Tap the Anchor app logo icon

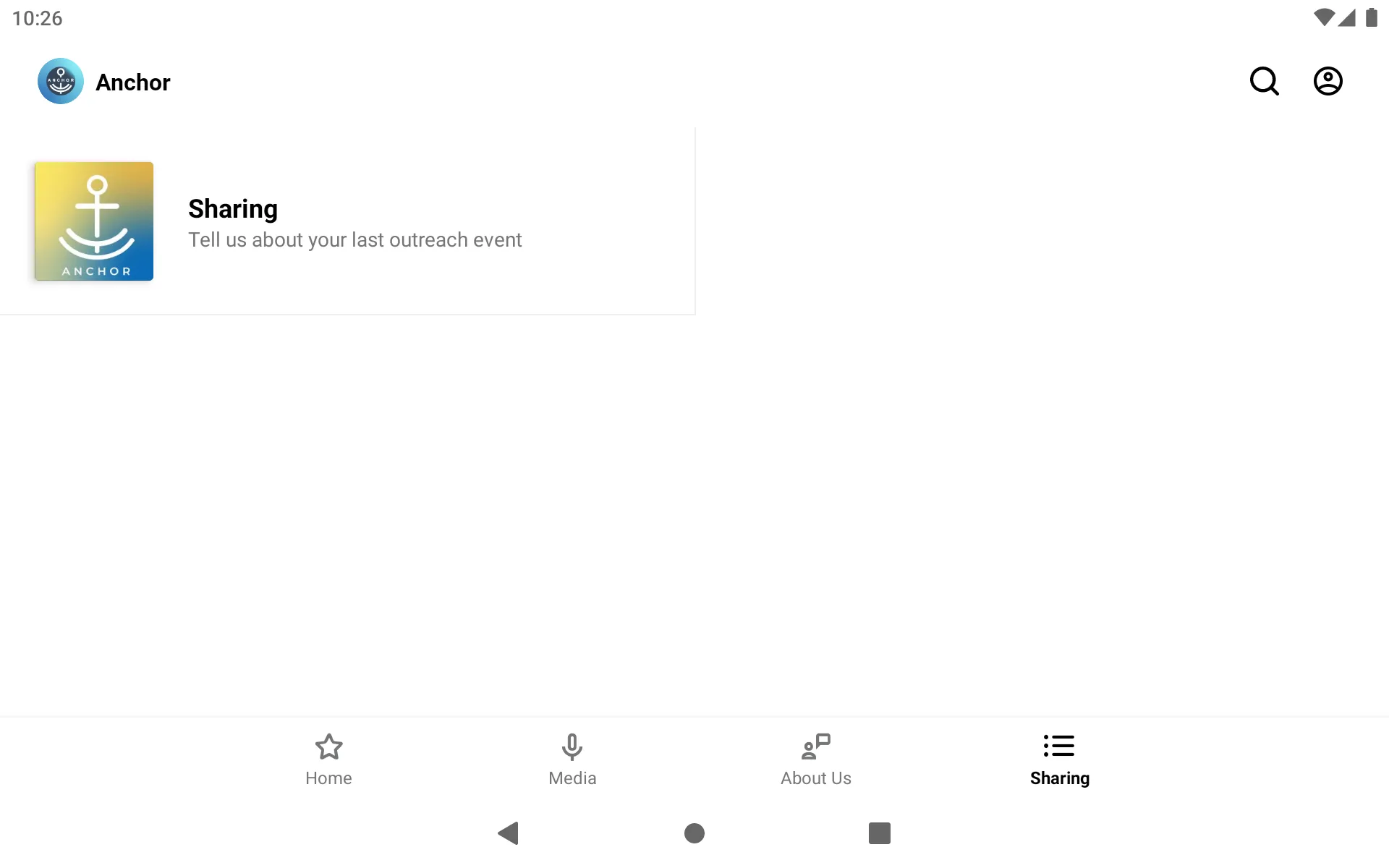(x=60, y=81)
